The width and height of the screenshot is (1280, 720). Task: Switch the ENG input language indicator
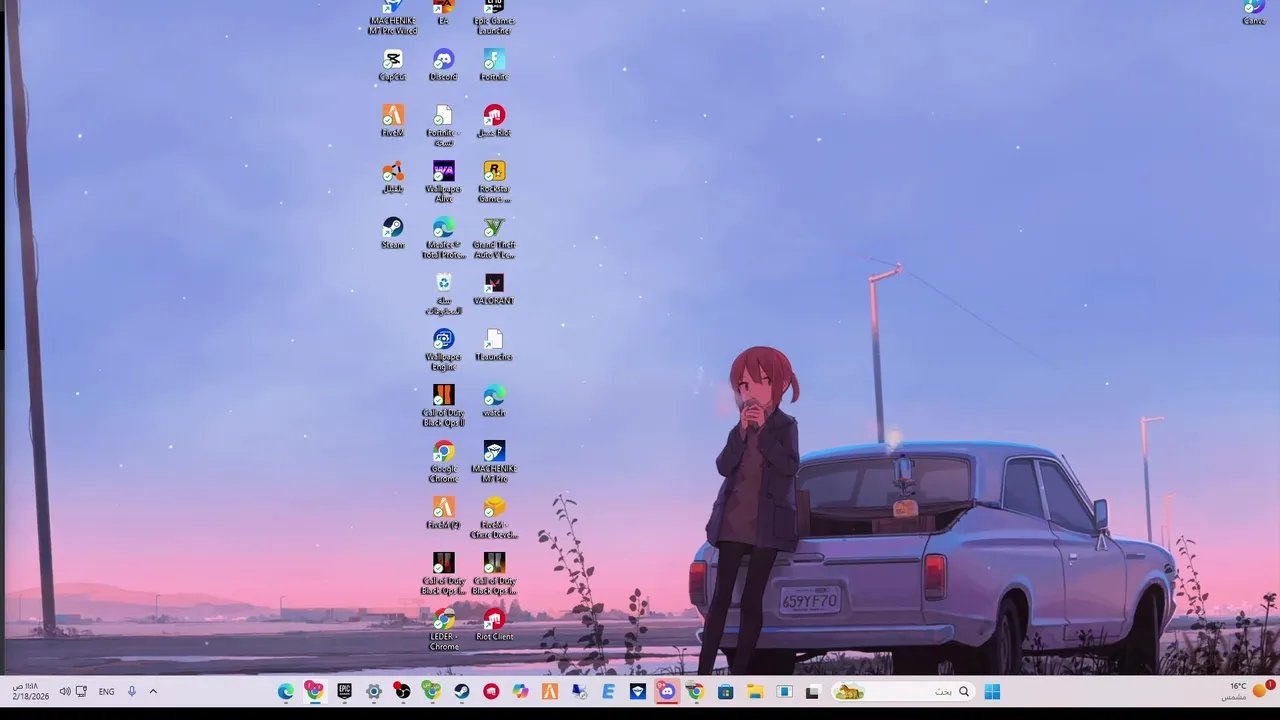(x=106, y=691)
